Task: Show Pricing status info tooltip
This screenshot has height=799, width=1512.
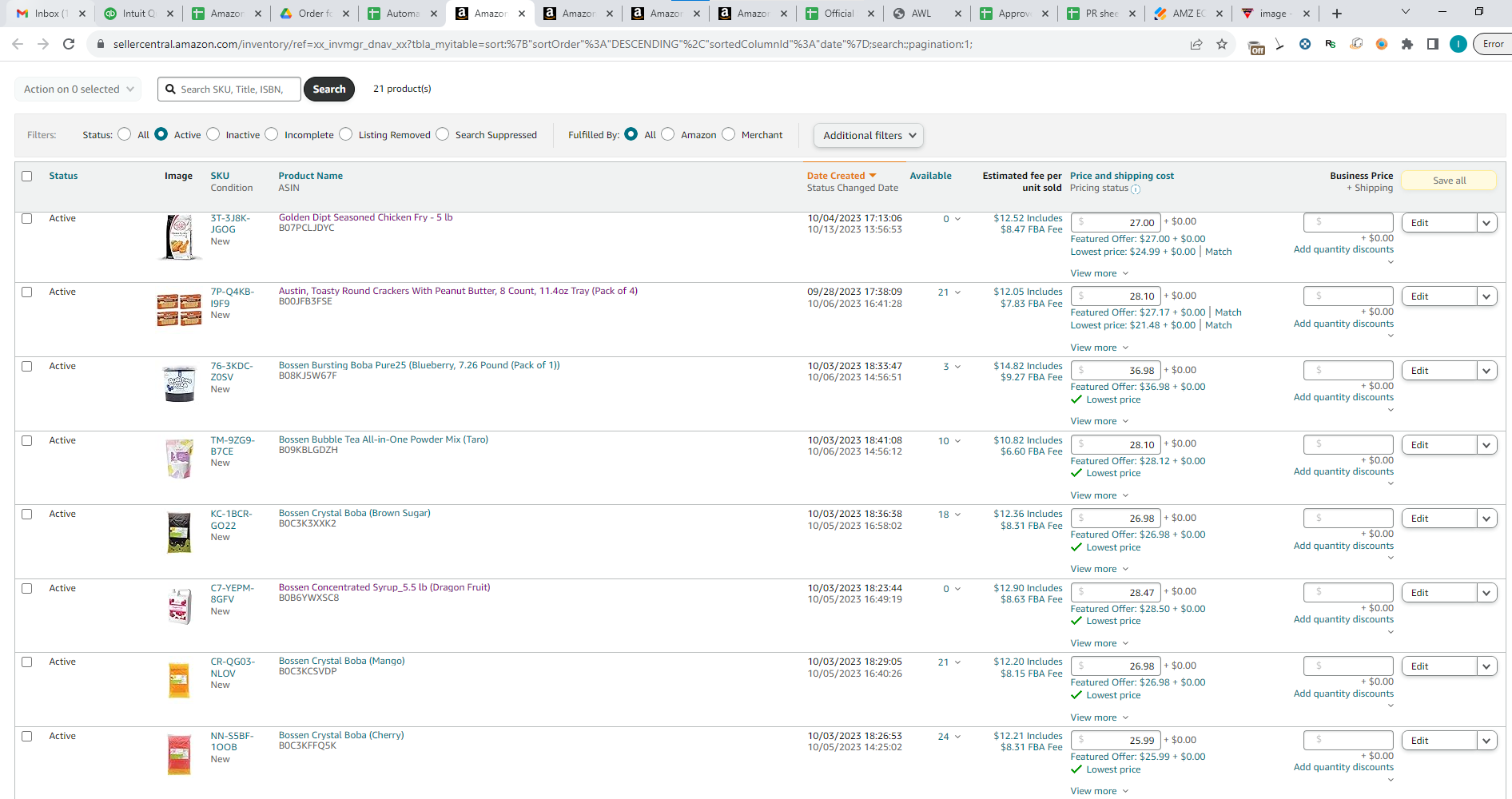Action: click(x=1136, y=189)
